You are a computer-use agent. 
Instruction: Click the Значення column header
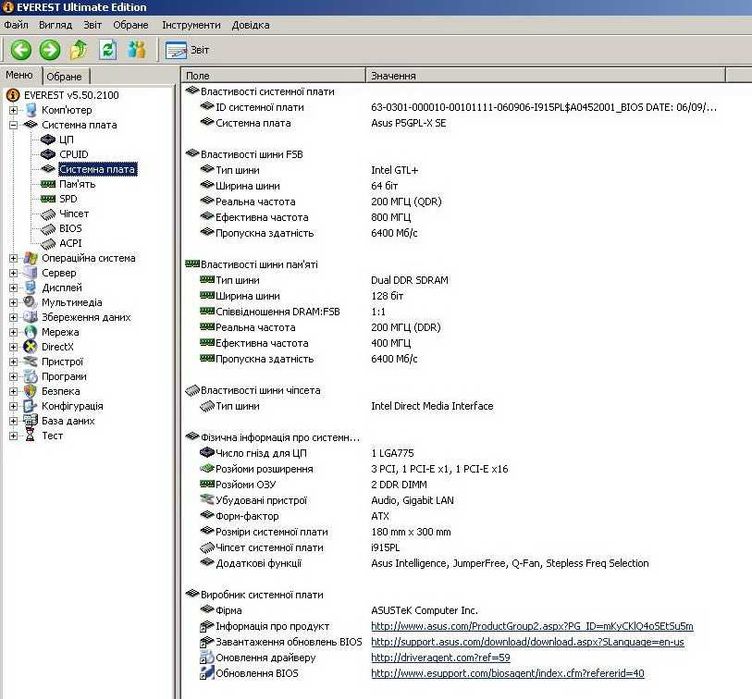coord(546,75)
